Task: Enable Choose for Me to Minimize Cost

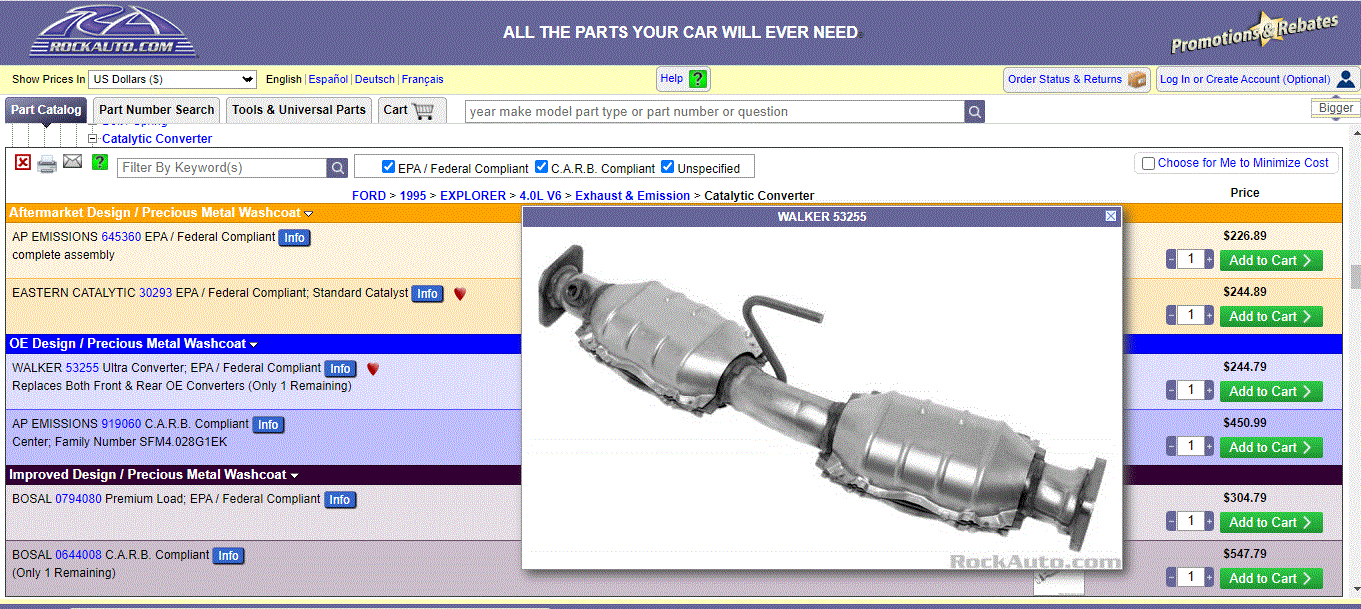Action: [1148, 163]
